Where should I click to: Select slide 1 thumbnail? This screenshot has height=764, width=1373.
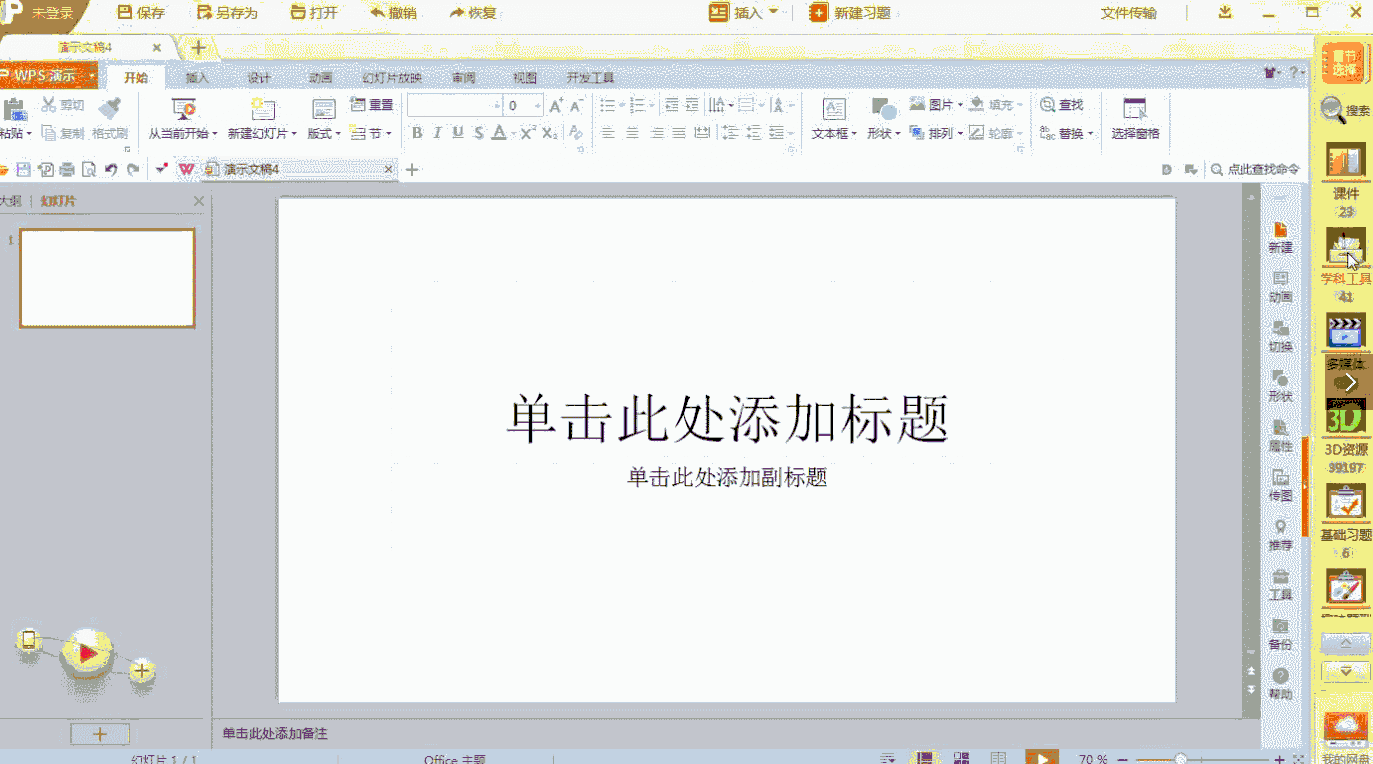[107, 278]
